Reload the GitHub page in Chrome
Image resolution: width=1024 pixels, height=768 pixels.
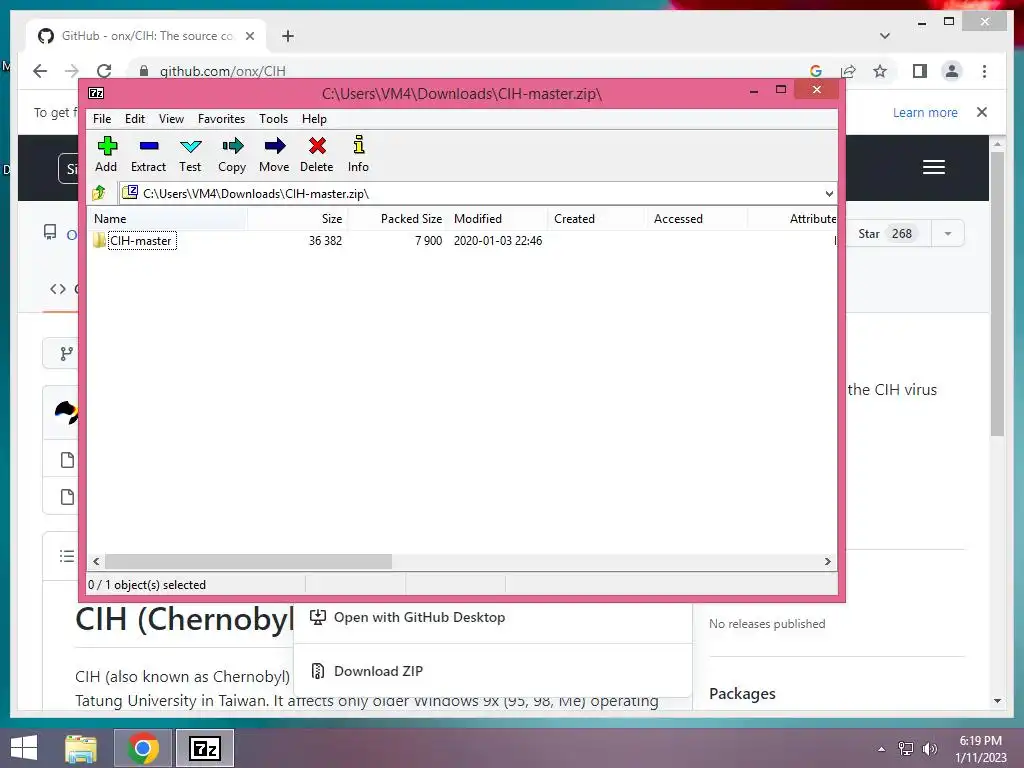point(104,71)
